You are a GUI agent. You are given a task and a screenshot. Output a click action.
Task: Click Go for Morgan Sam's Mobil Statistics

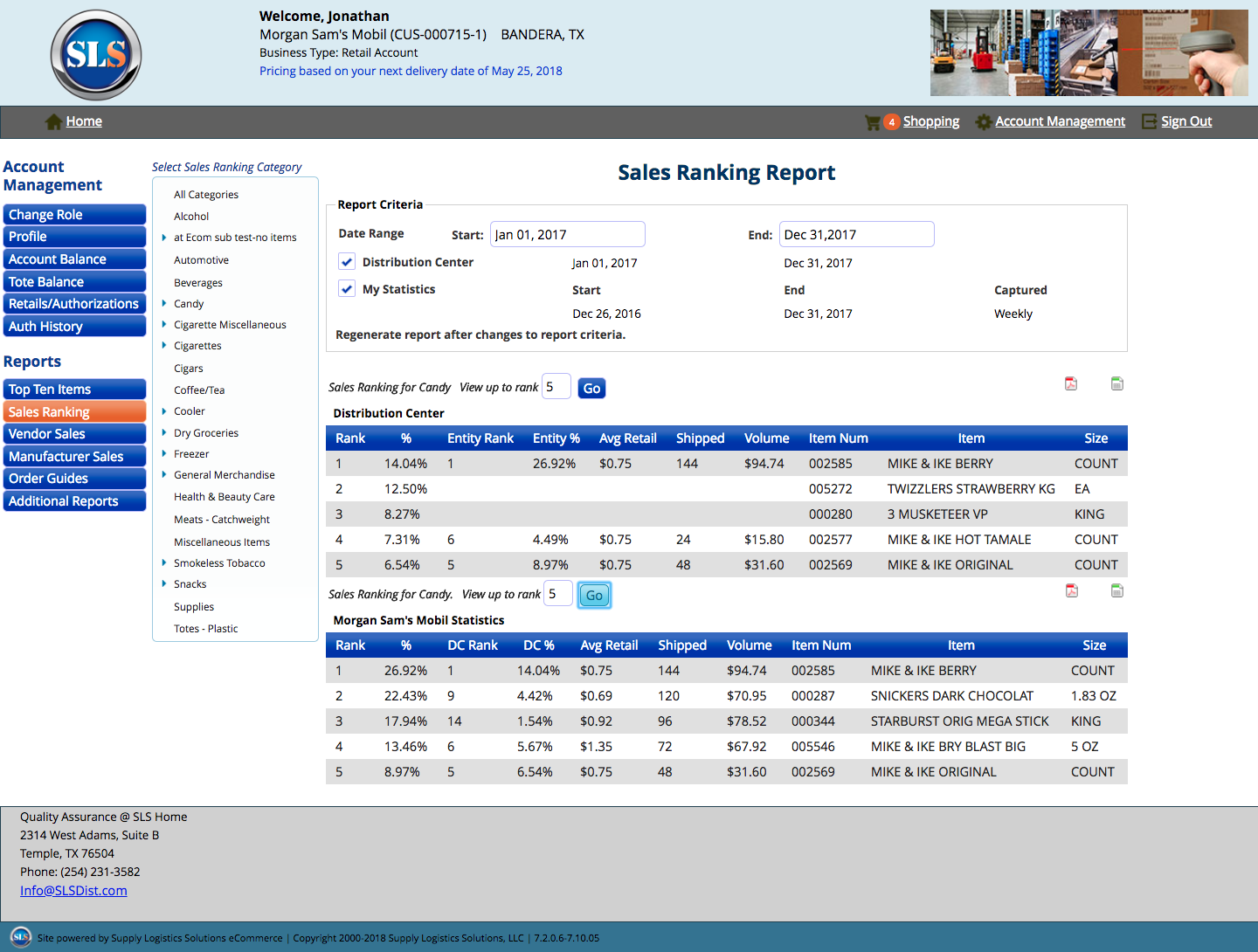pyautogui.click(x=594, y=595)
